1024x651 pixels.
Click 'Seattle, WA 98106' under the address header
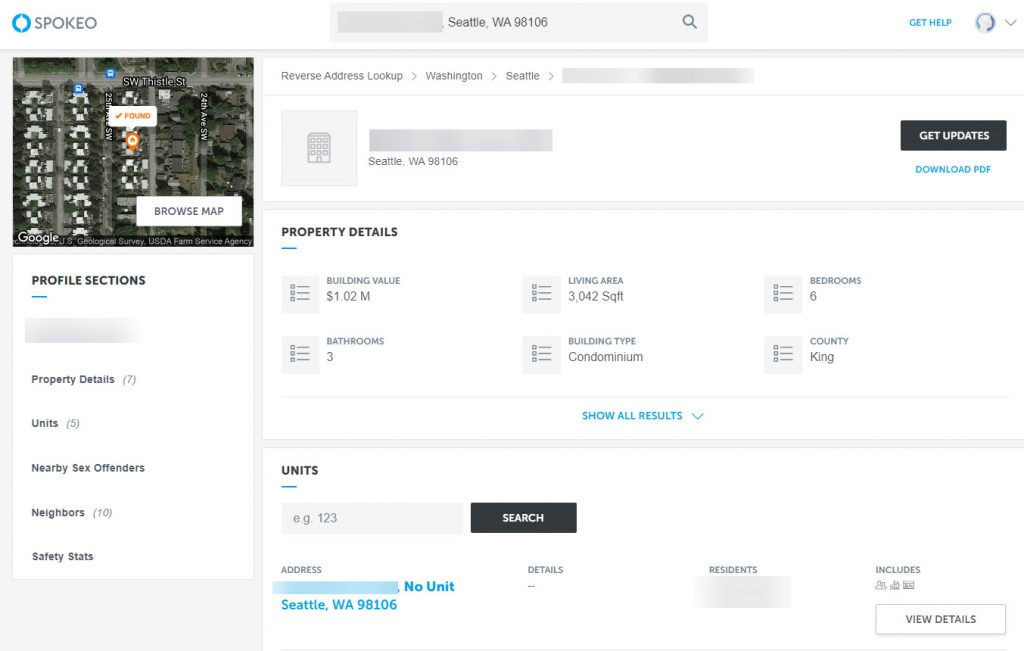pos(413,161)
